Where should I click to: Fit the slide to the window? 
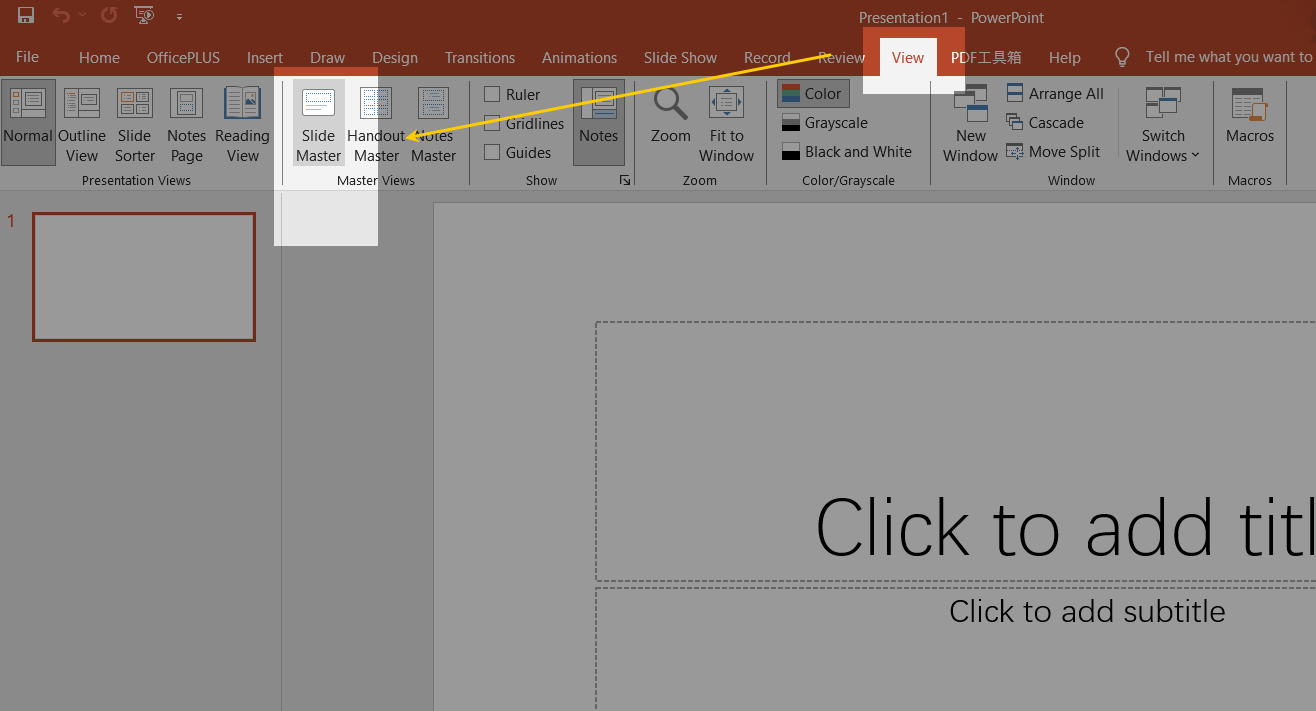(x=726, y=122)
